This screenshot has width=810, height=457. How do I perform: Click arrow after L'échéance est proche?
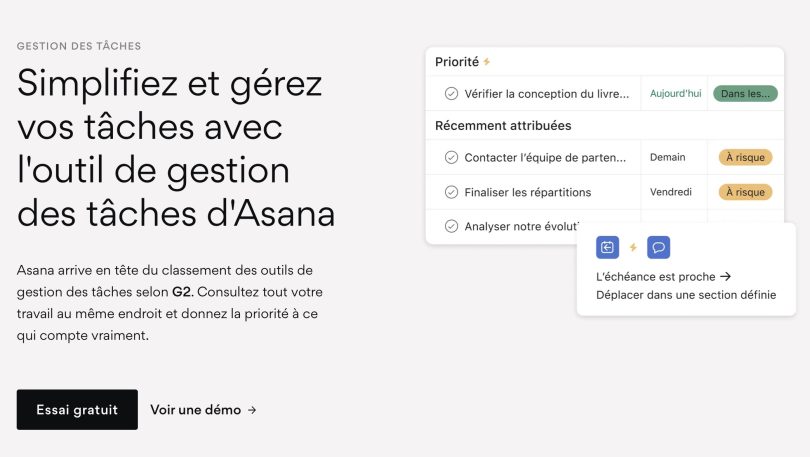click(x=726, y=277)
